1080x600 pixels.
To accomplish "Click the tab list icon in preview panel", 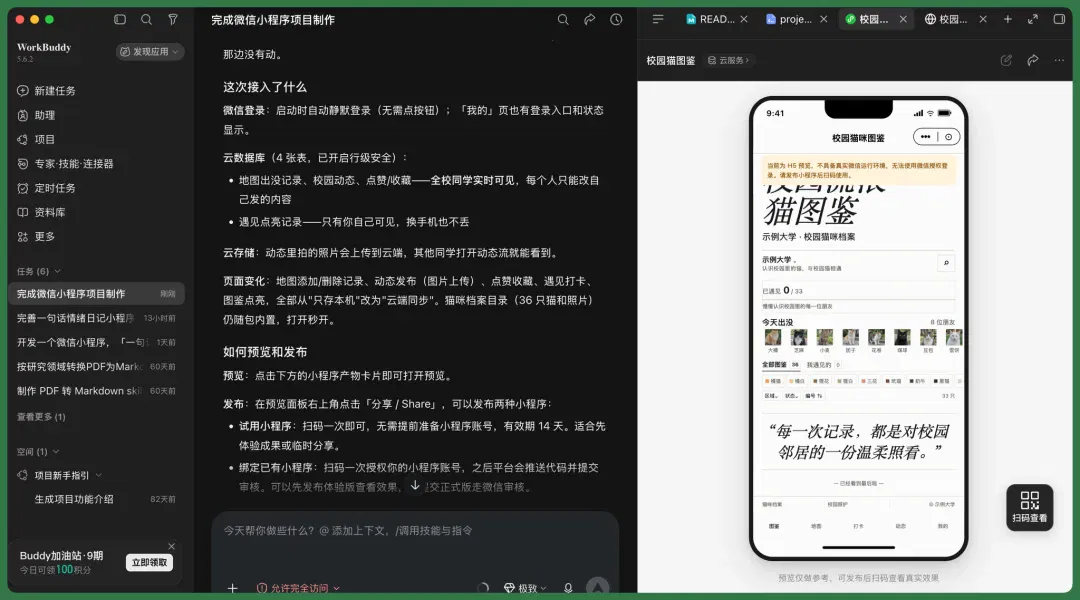I will tap(658, 19).
